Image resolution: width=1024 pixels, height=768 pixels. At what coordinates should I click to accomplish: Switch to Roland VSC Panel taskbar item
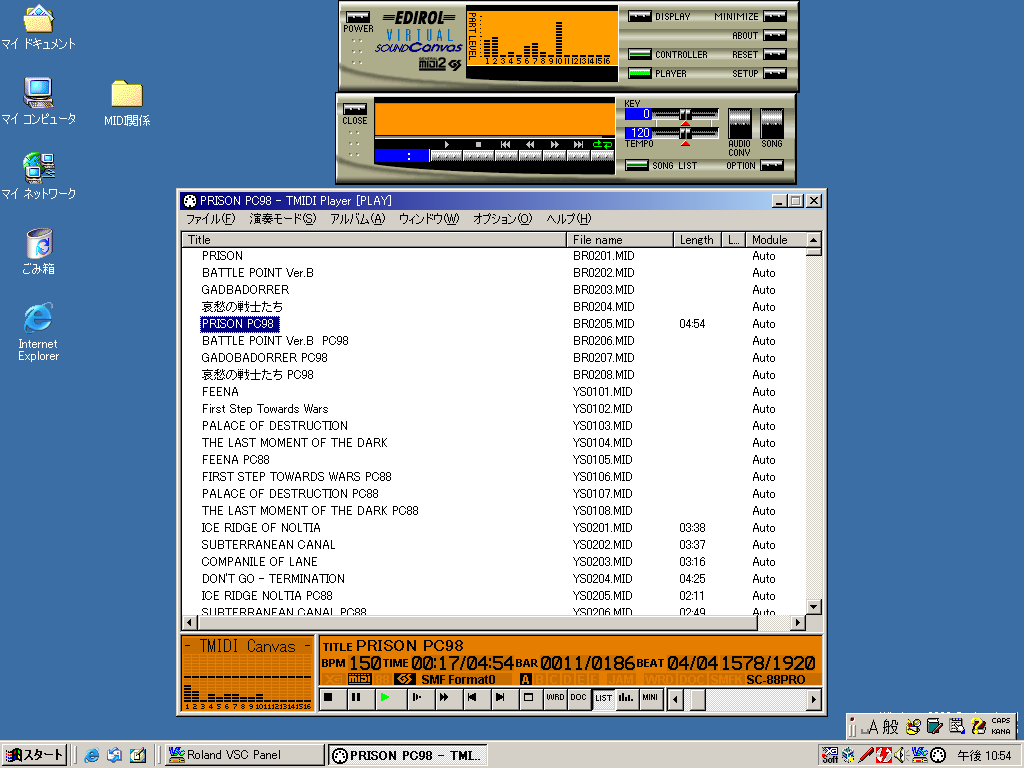tap(244, 755)
